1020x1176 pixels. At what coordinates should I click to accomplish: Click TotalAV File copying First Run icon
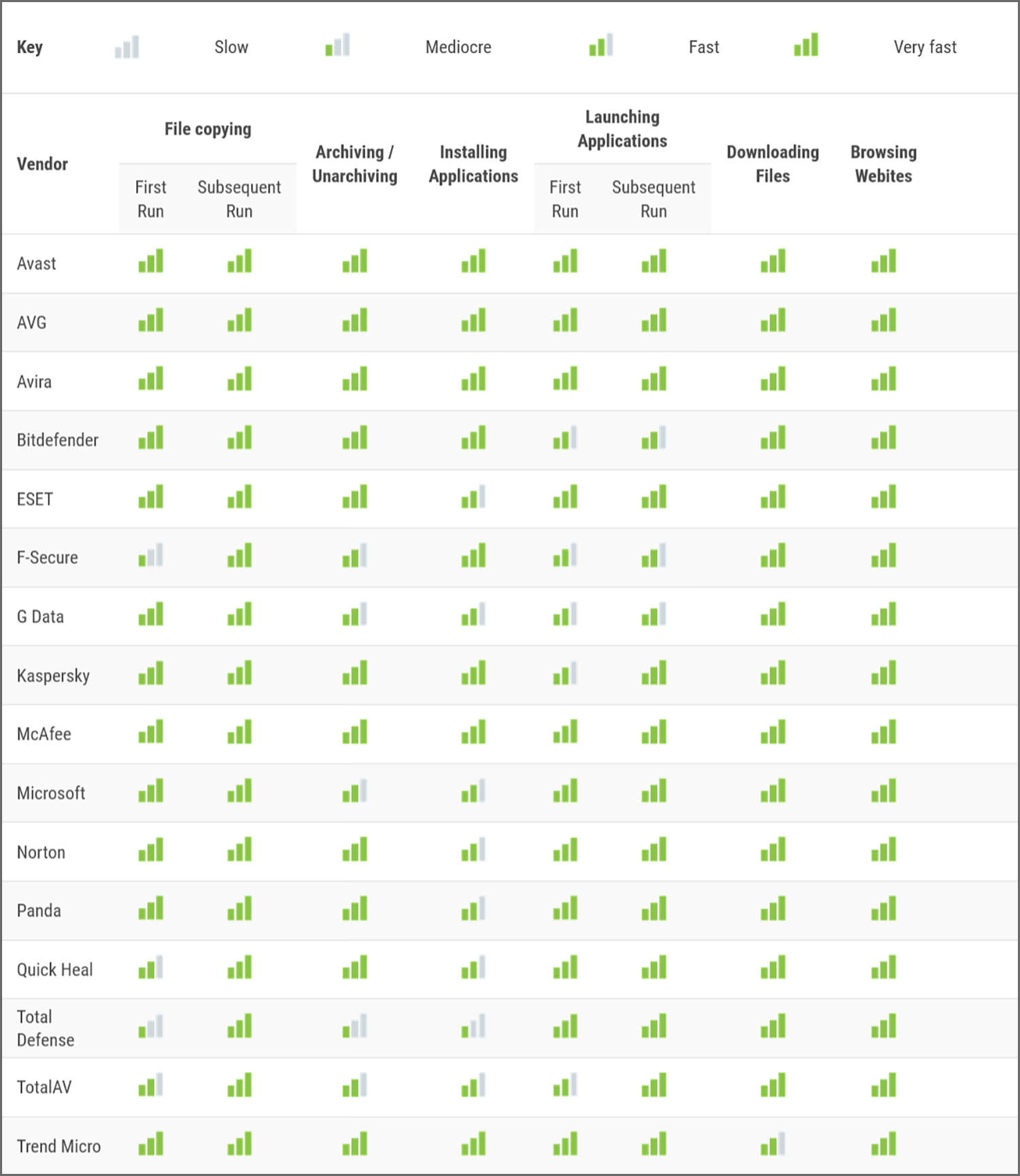click(151, 1085)
